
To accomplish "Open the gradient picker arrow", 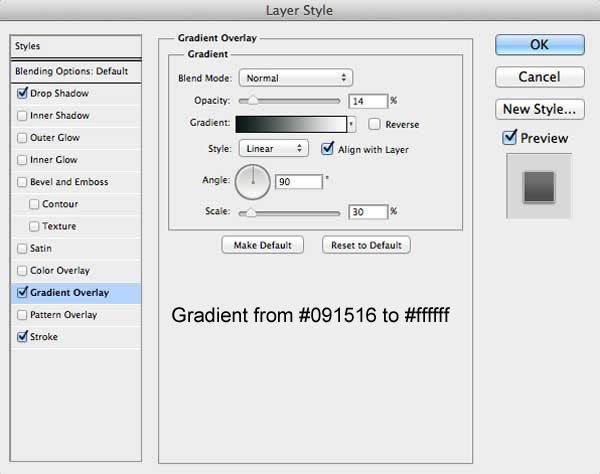I will pyautogui.click(x=351, y=124).
